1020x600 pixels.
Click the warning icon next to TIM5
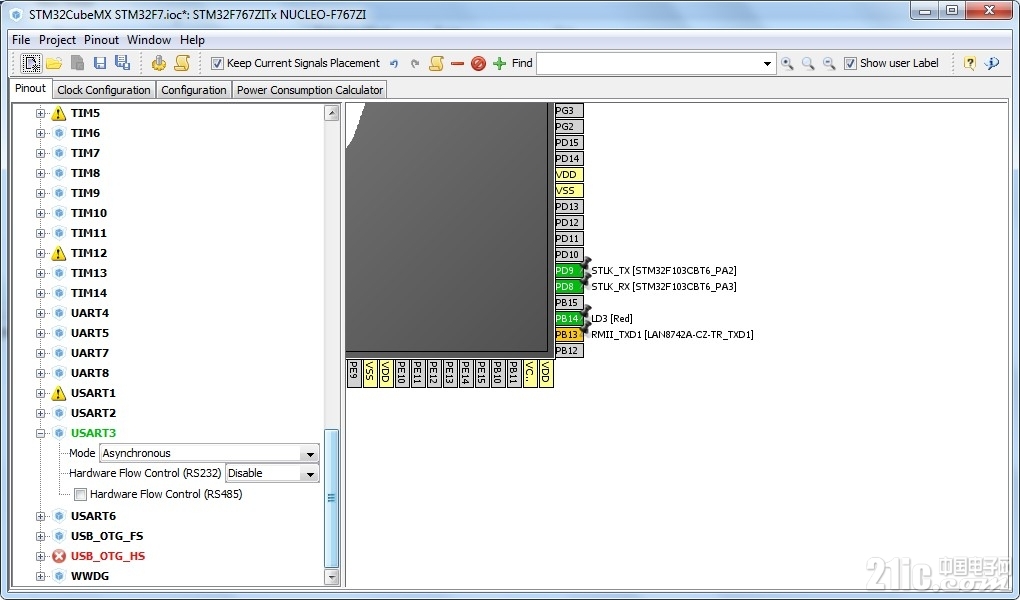59,113
